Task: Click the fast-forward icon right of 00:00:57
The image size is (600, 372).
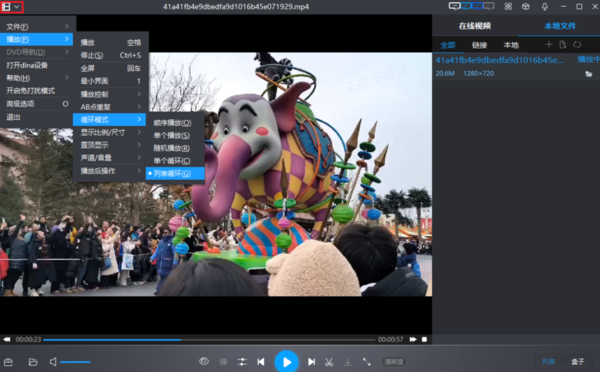Action: point(413,339)
